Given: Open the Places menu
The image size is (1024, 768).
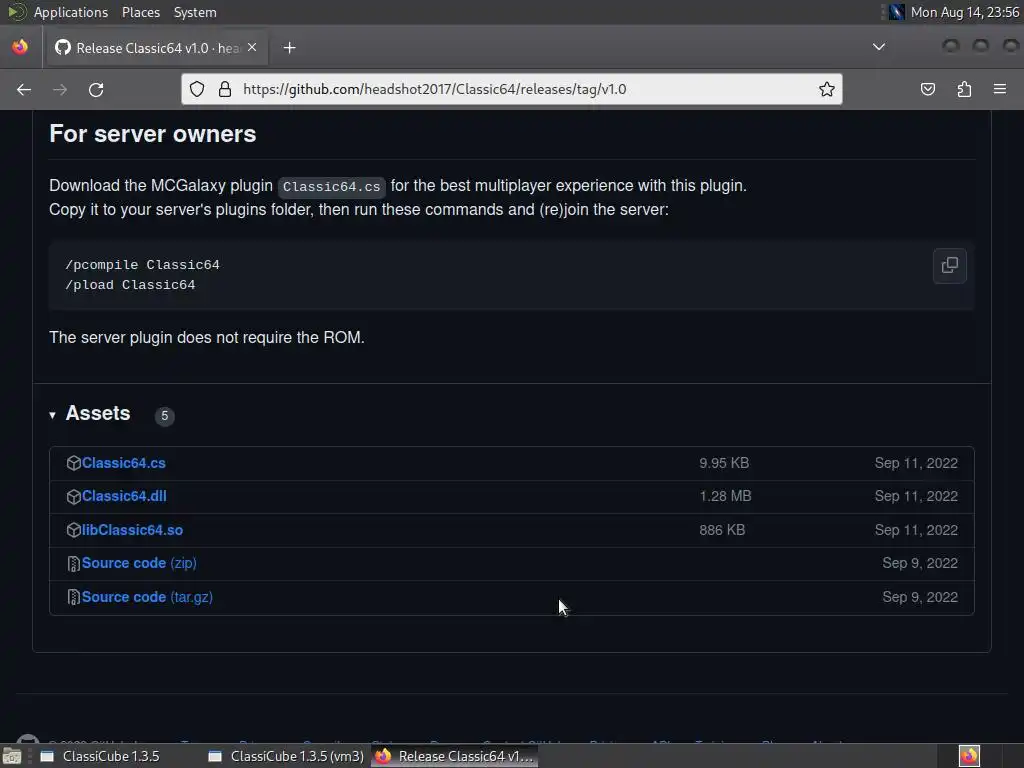Looking at the screenshot, I should [x=140, y=12].
